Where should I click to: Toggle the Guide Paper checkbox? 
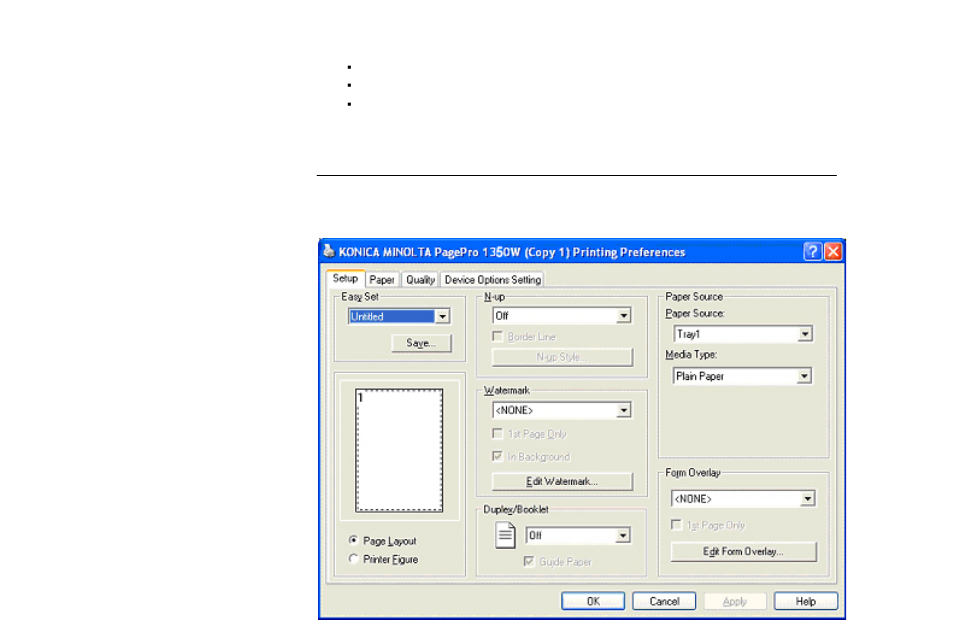click(529, 561)
